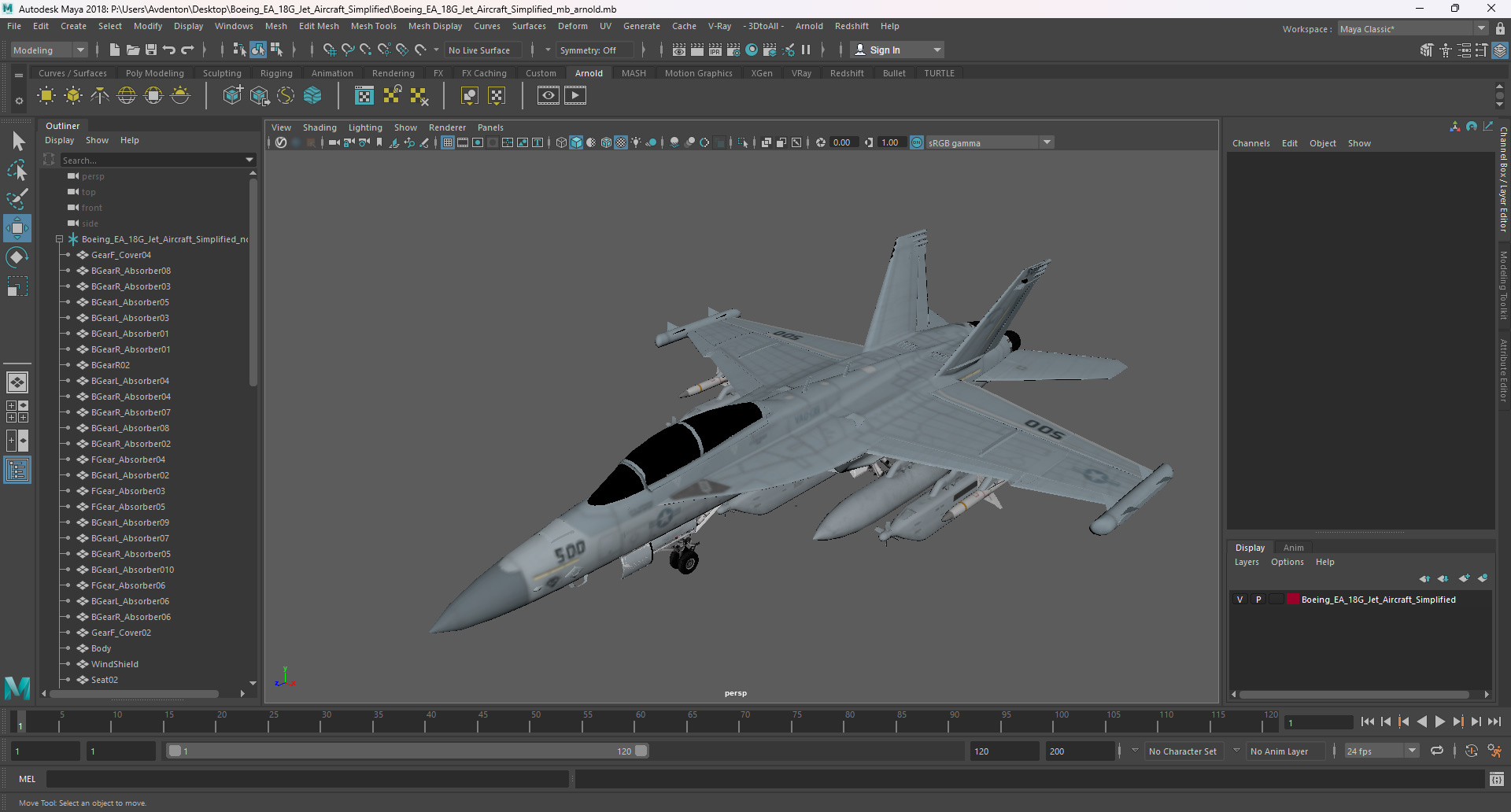Image resolution: width=1511 pixels, height=812 pixels.
Task: Go to the end of playback range
Action: [1494, 722]
